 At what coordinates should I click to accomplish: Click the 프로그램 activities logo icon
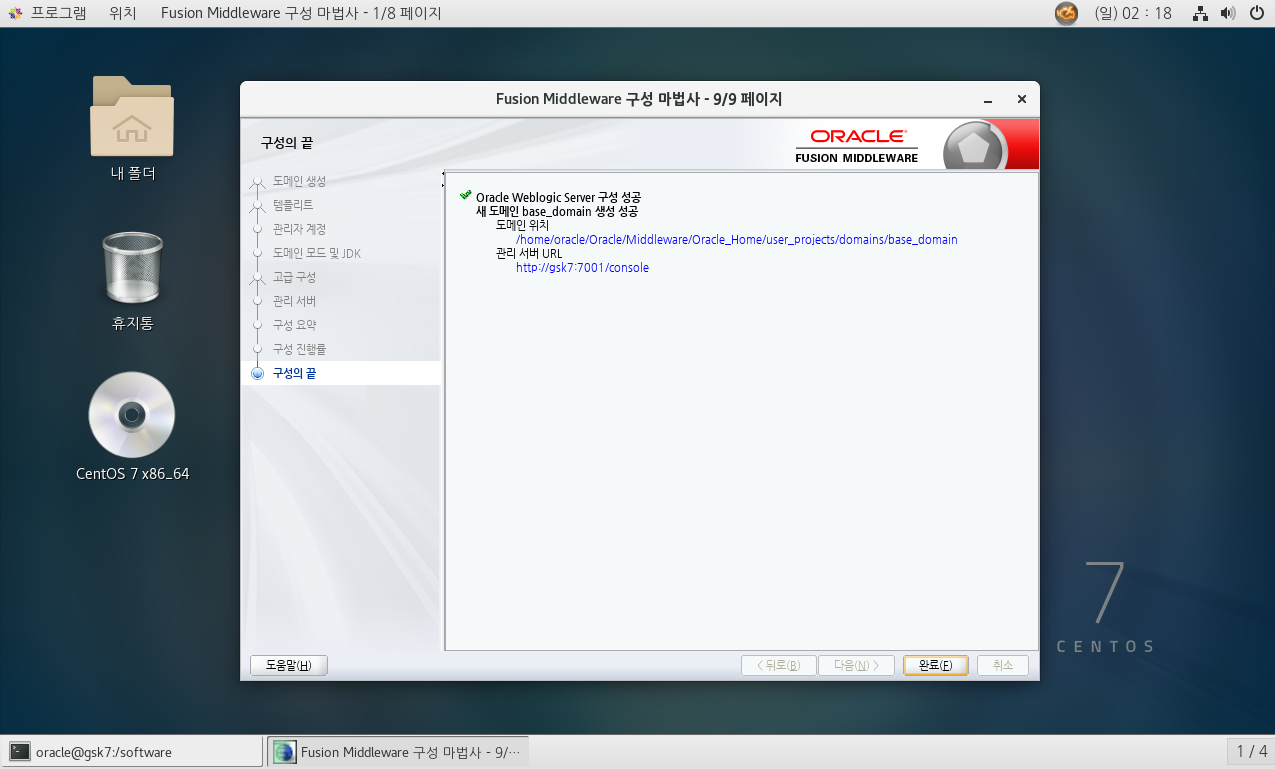click(15, 13)
